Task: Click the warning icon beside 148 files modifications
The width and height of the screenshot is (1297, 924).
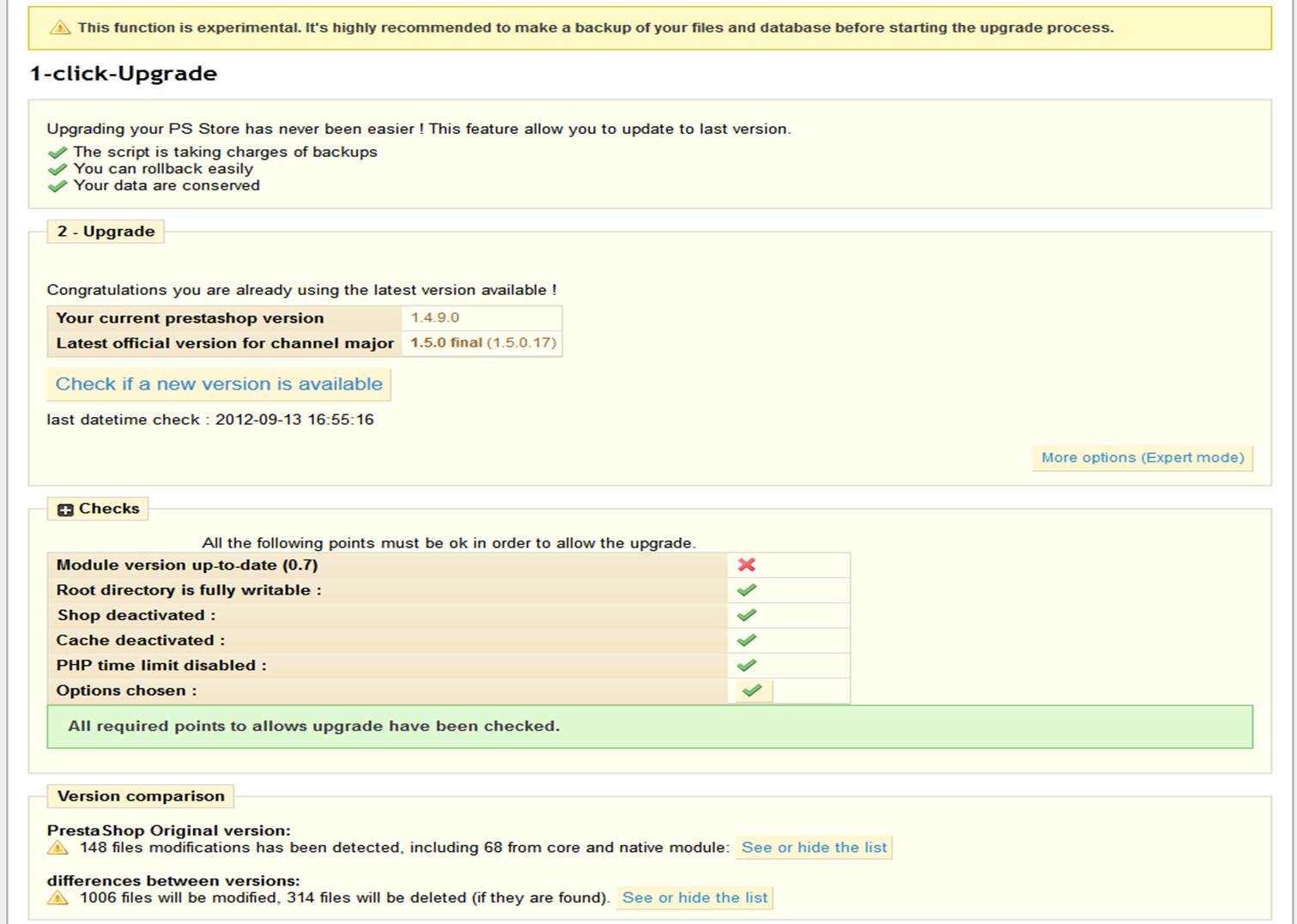Action: point(58,848)
